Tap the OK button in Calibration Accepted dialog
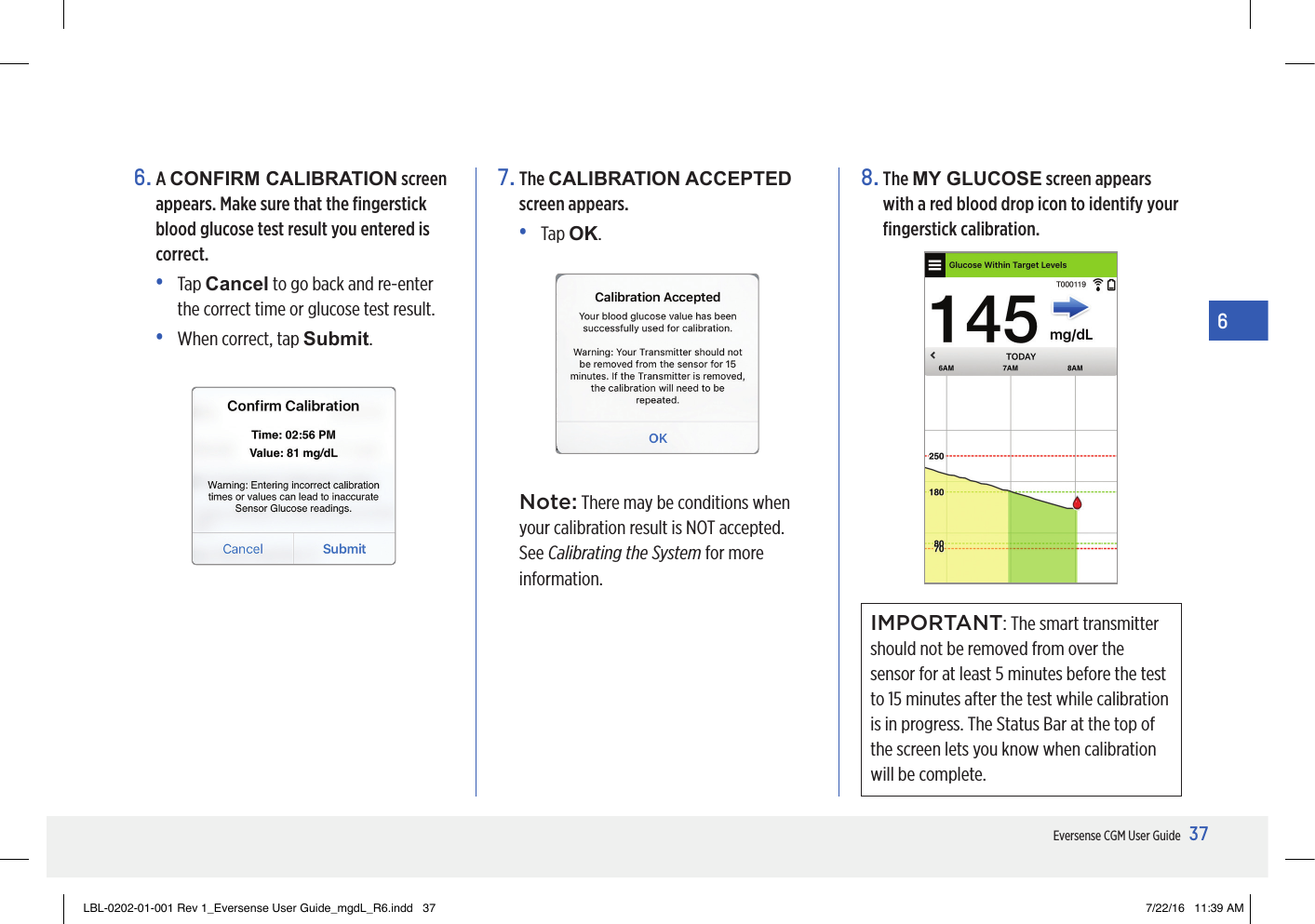 [658, 438]
